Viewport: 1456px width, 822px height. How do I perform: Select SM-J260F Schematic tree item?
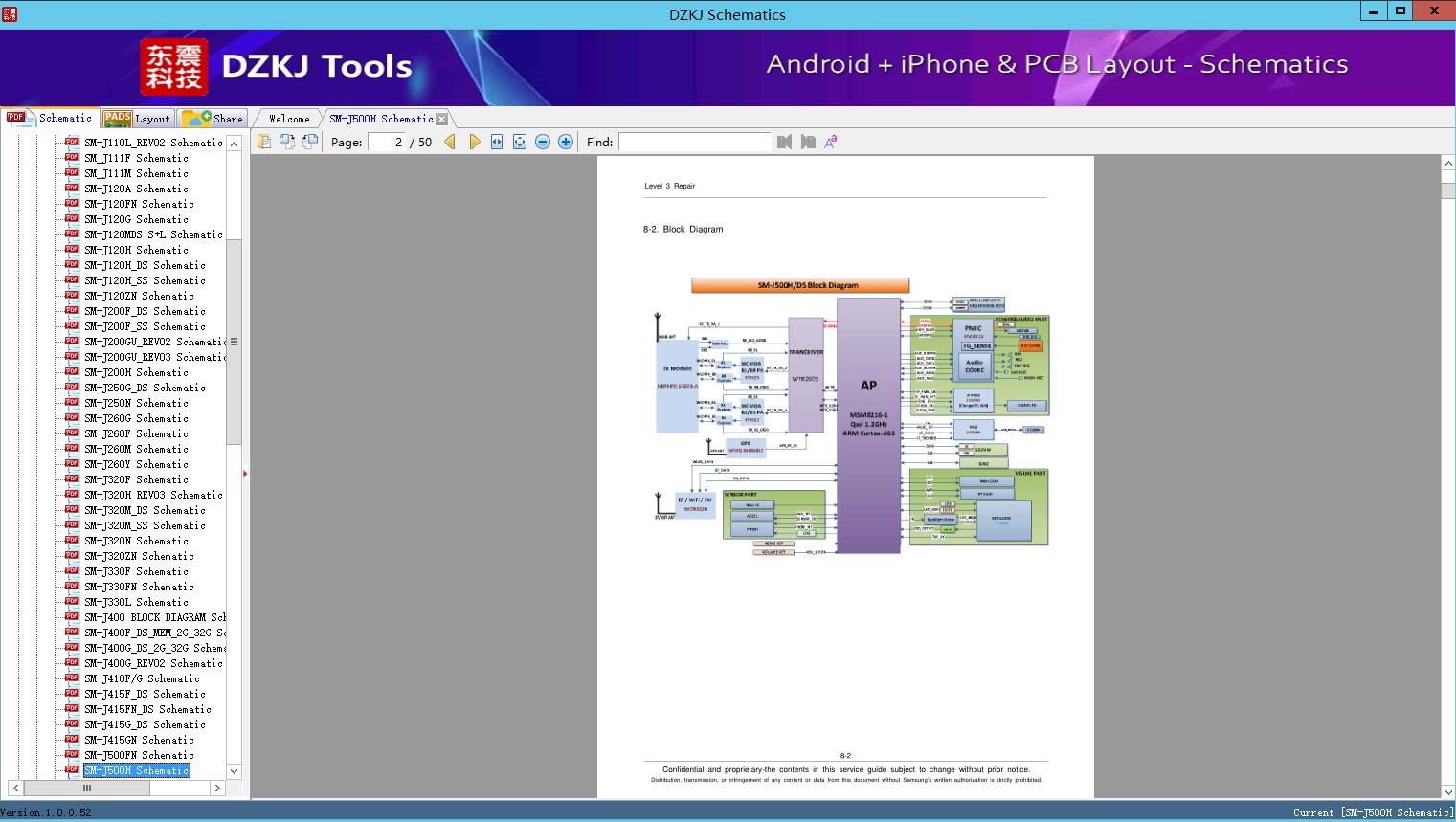click(136, 433)
